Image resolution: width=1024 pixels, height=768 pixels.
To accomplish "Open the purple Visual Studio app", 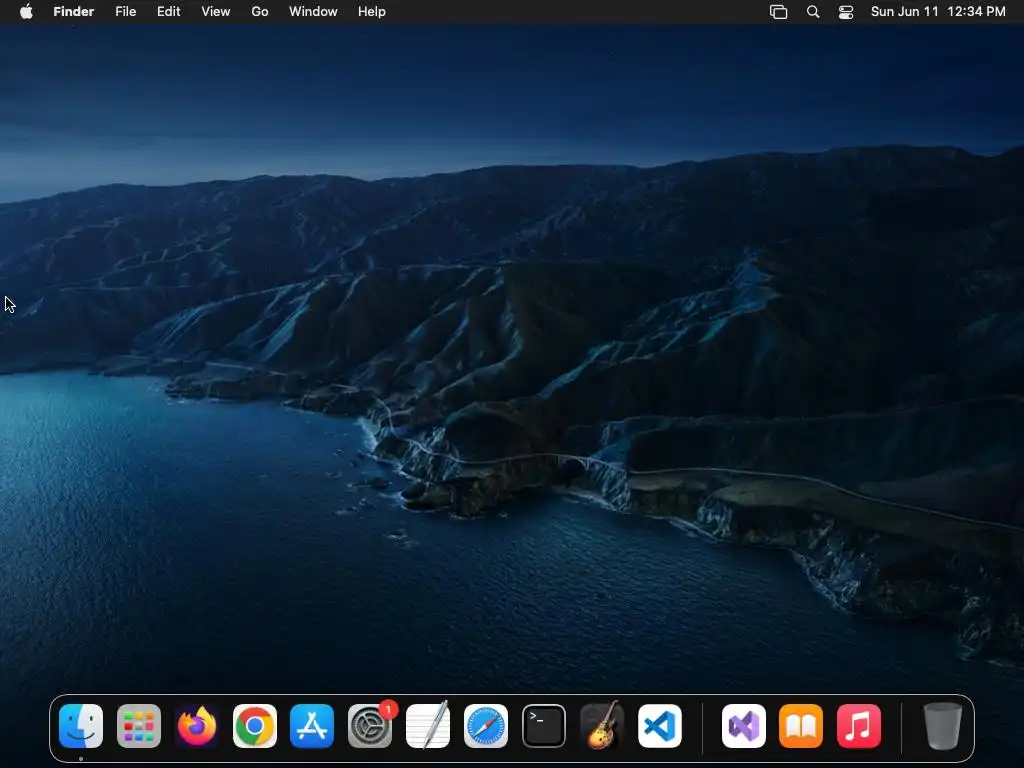I will pyautogui.click(x=744, y=726).
